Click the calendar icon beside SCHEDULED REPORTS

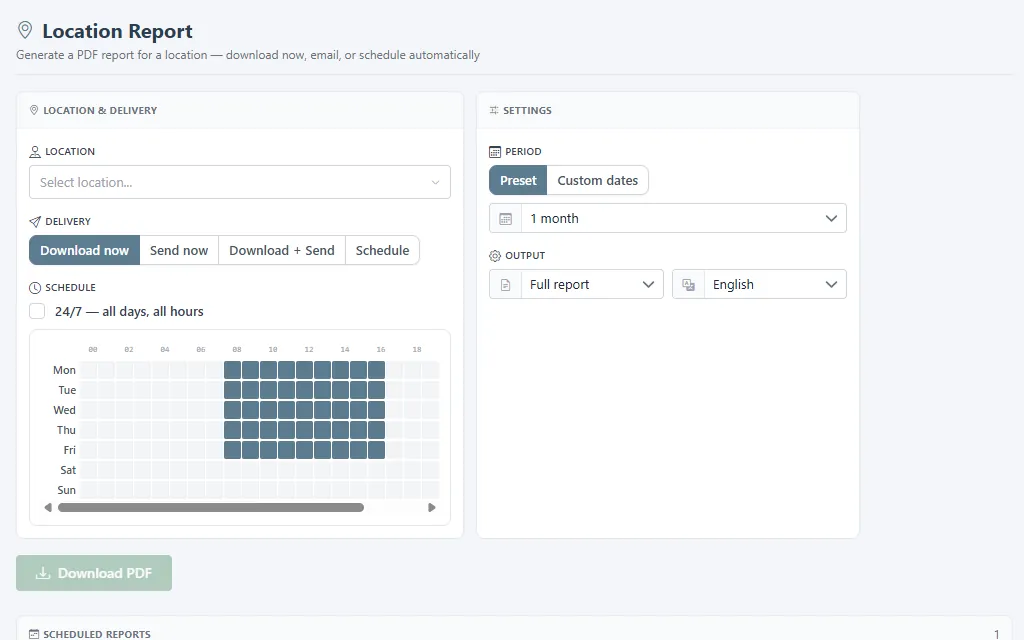click(x=34, y=634)
